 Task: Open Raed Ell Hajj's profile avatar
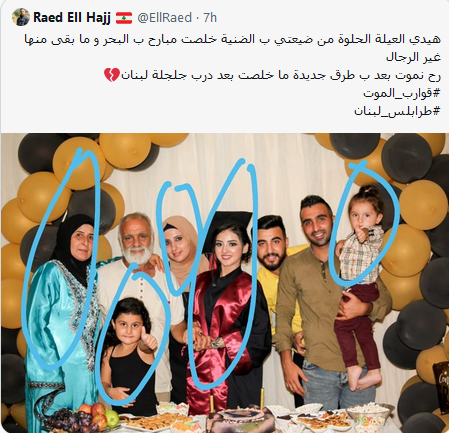21,17
